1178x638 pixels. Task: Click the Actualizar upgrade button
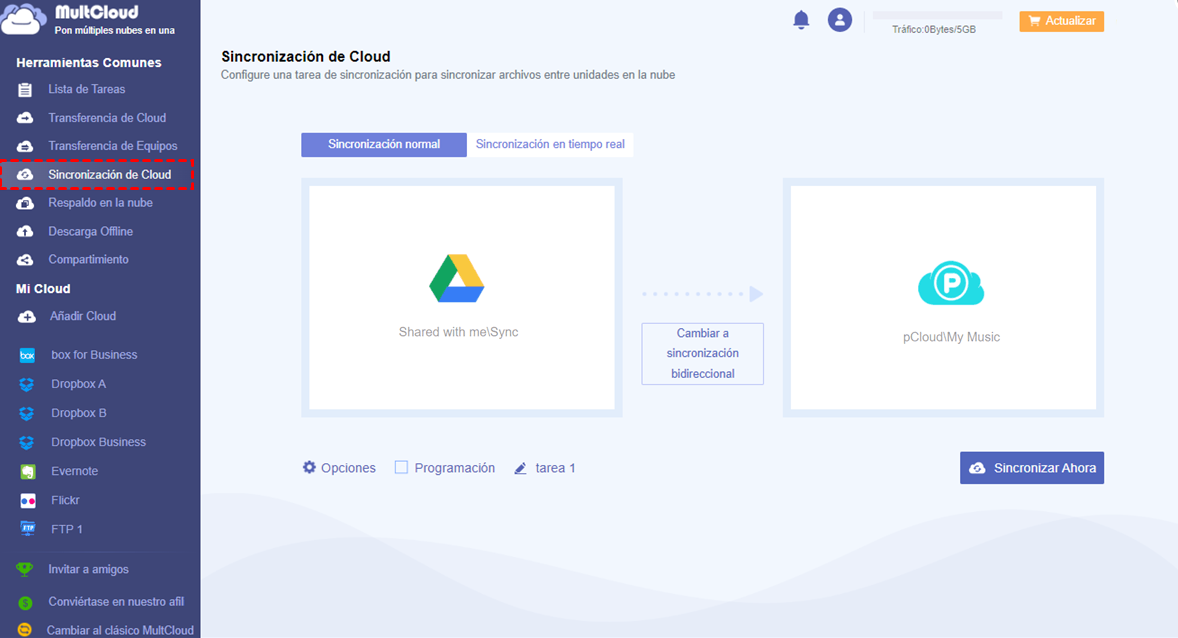tap(1062, 21)
